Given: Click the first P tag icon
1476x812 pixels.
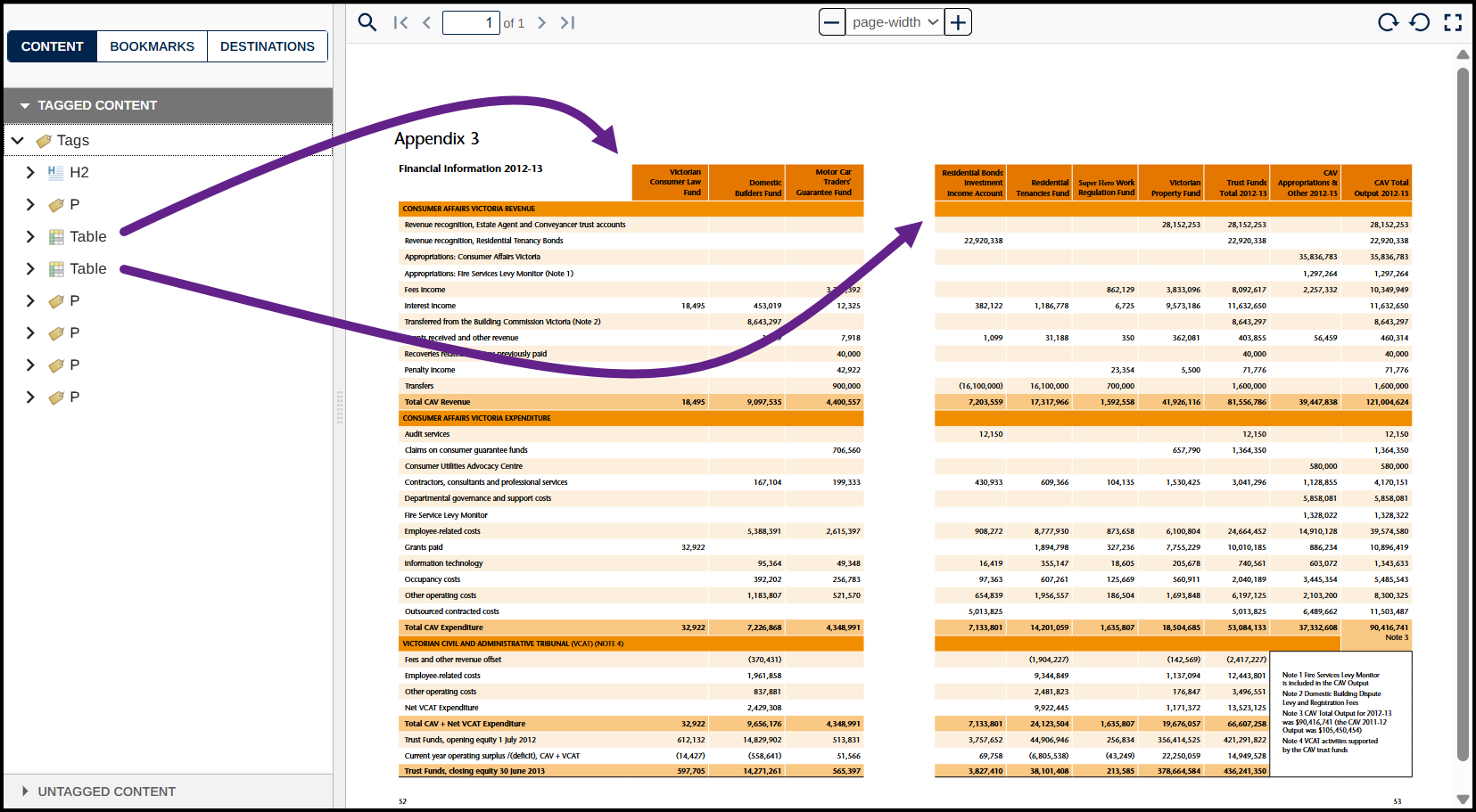Looking at the screenshot, I should point(56,205).
